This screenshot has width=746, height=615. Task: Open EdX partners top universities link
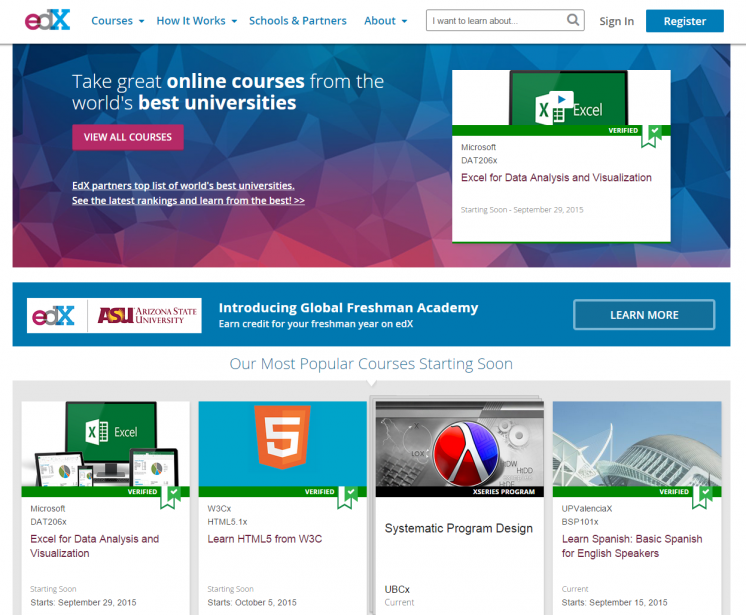183,185
